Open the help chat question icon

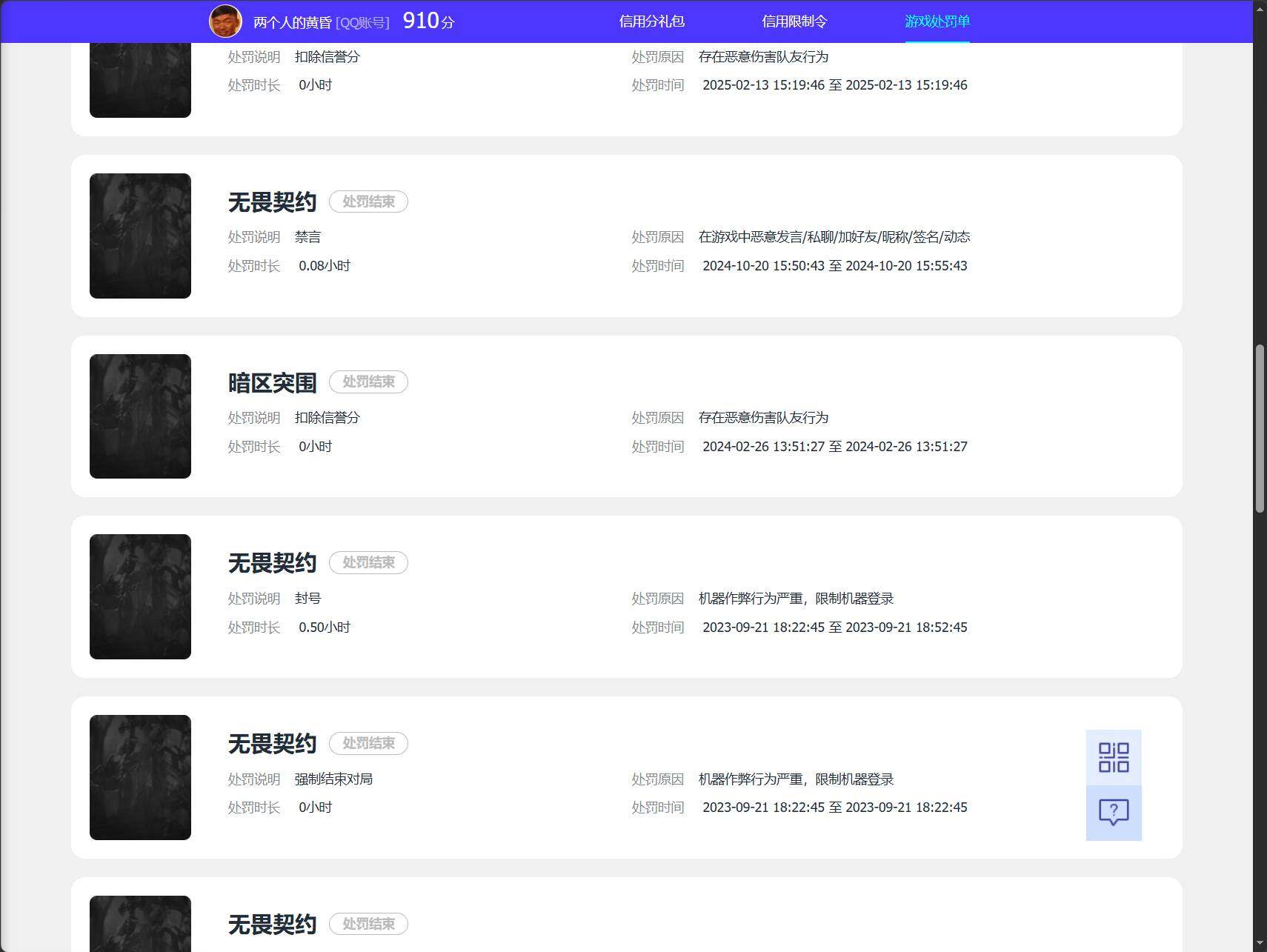pyautogui.click(x=1114, y=813)
